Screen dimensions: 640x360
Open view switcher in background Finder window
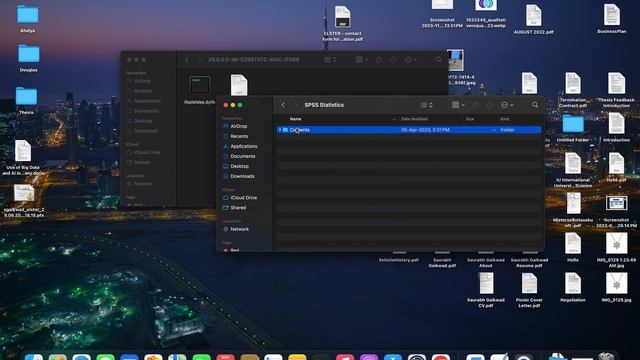(330, 60)
